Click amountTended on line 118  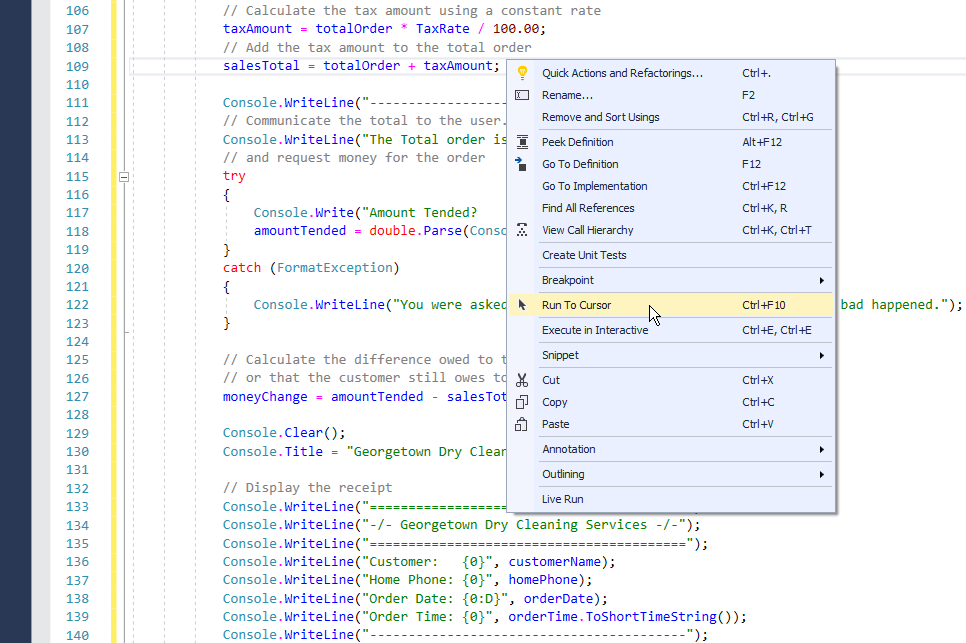[x=300, y=231]
